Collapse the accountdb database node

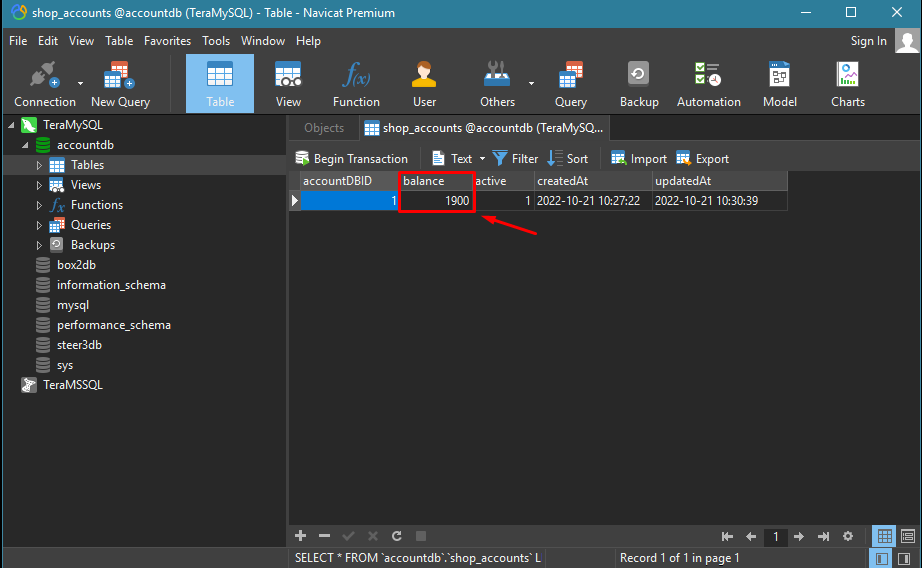pyautogui.click(x=25, y=145)
